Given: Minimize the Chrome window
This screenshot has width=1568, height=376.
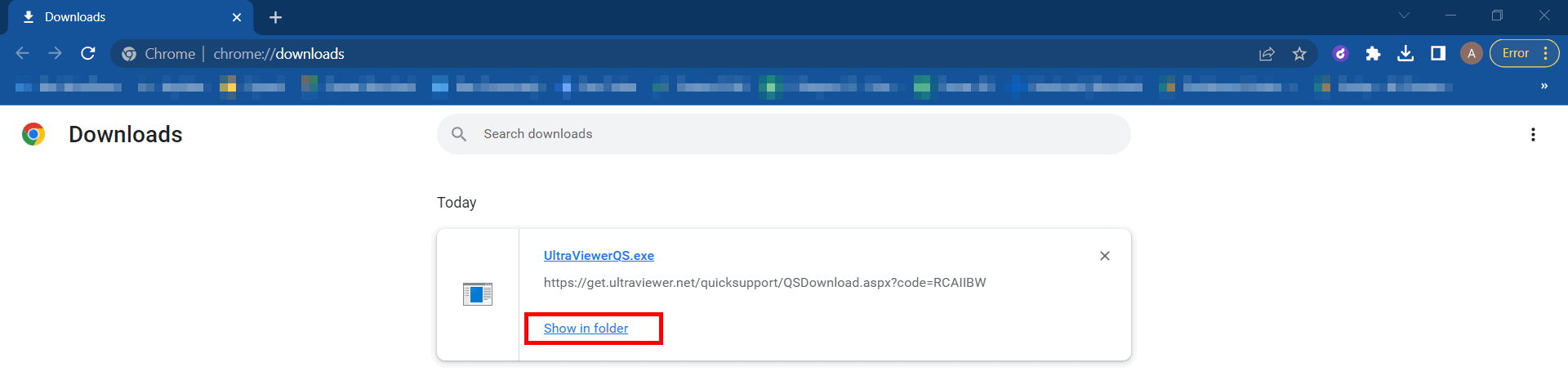Looking at the screenshot, I should pyautogui.click(x=1451, y=16).
